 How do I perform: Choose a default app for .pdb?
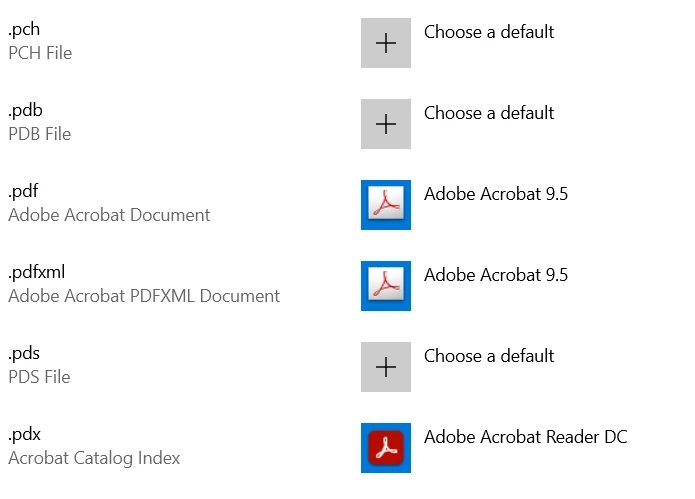(x=489, y=113)
